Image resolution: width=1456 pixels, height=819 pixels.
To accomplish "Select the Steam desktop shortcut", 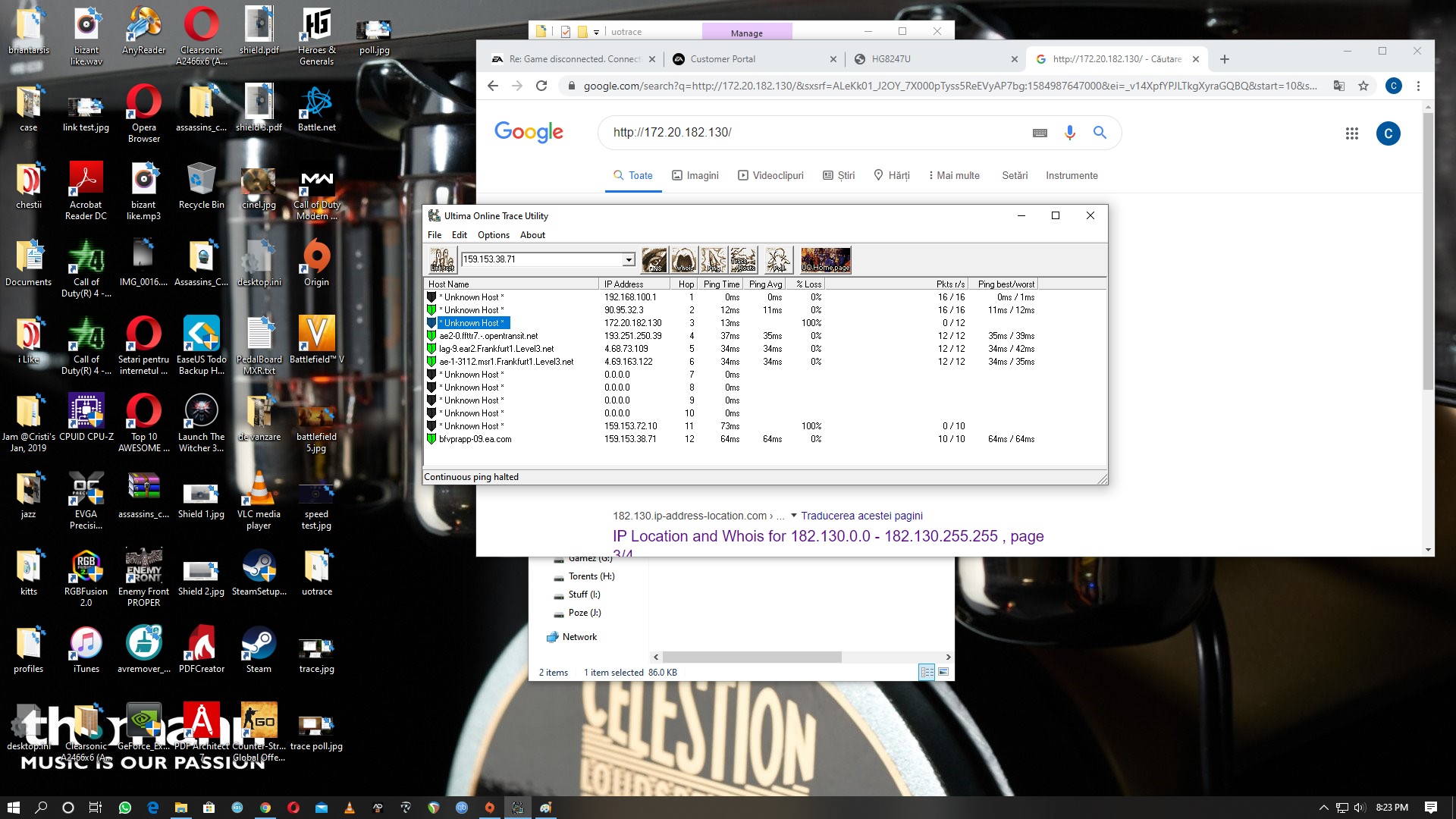I will [259, 649].
